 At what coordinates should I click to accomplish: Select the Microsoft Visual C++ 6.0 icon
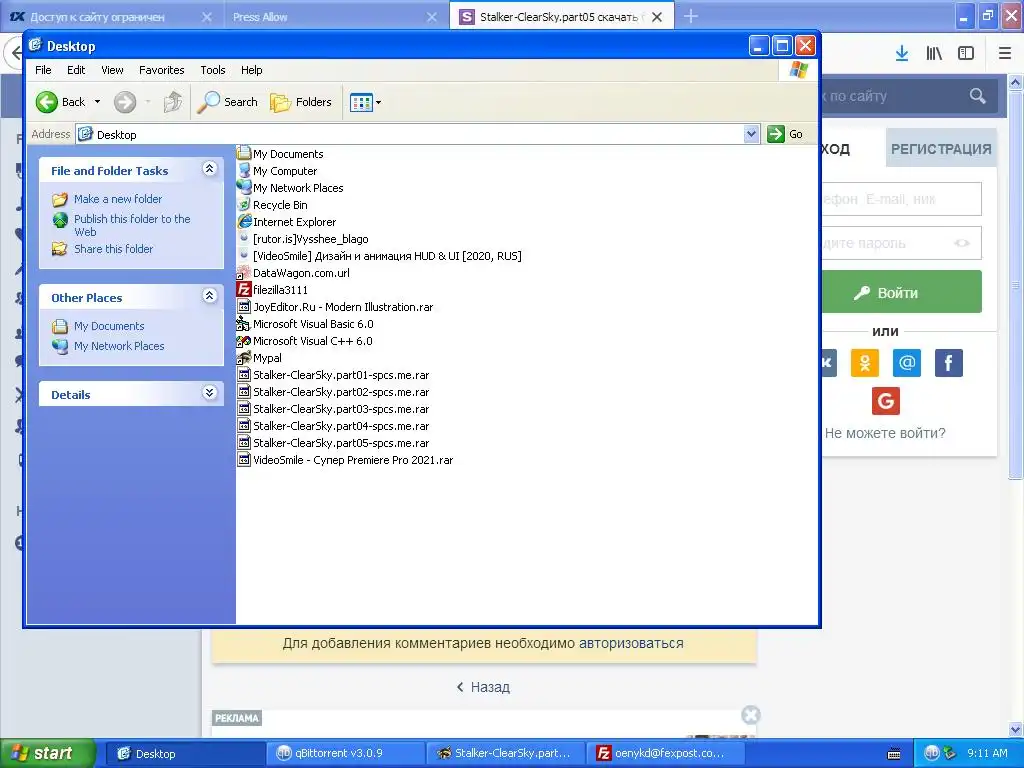pos(244,340)
